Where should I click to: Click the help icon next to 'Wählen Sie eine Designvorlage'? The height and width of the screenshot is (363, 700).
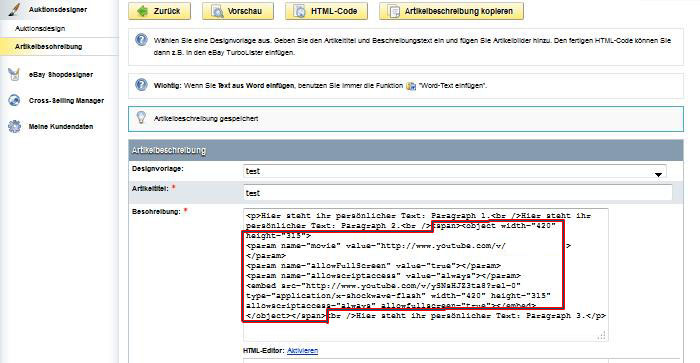coord(141,40)
